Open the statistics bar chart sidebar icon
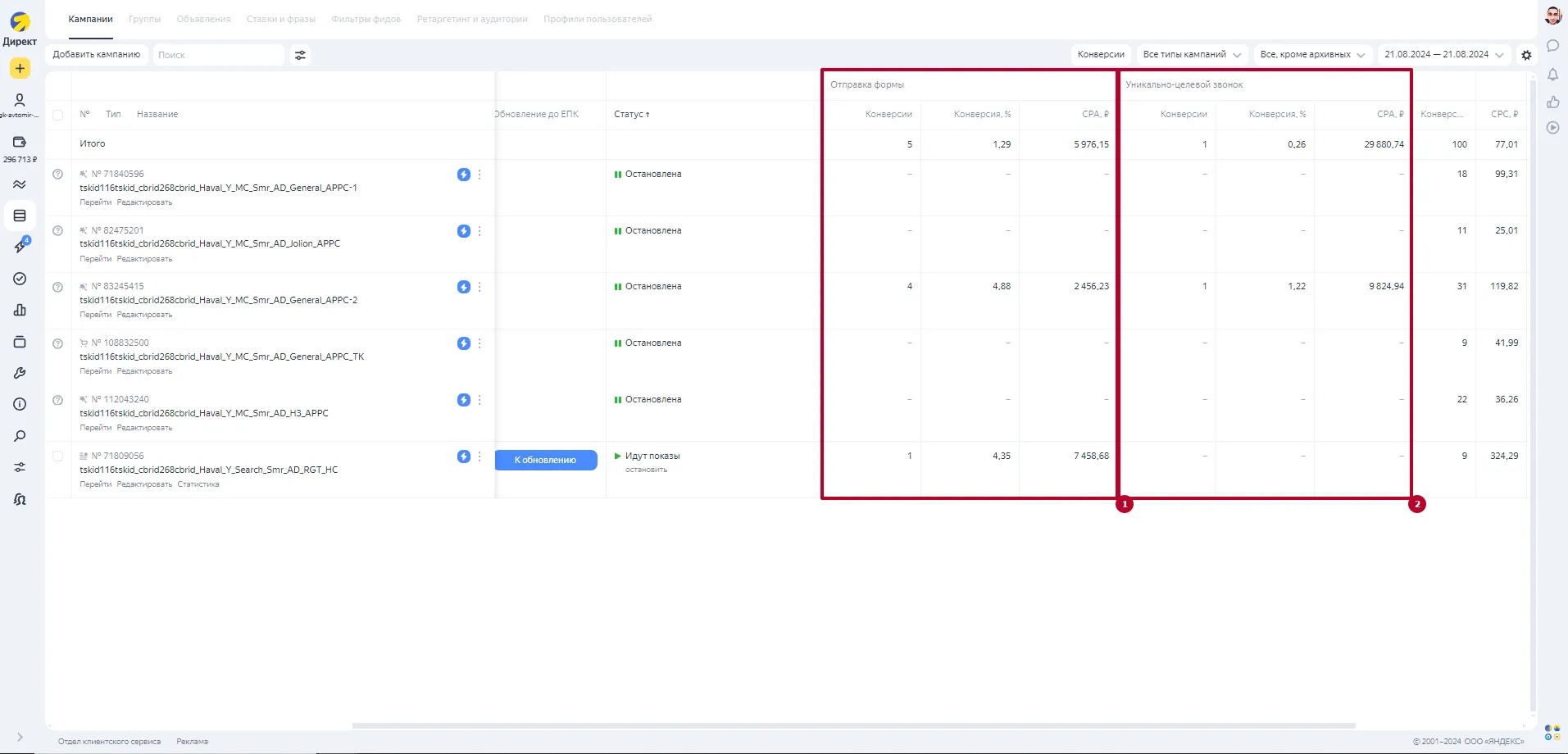Image resolution: width=1568 pixels, height=754 pixels. click(20, 310)
